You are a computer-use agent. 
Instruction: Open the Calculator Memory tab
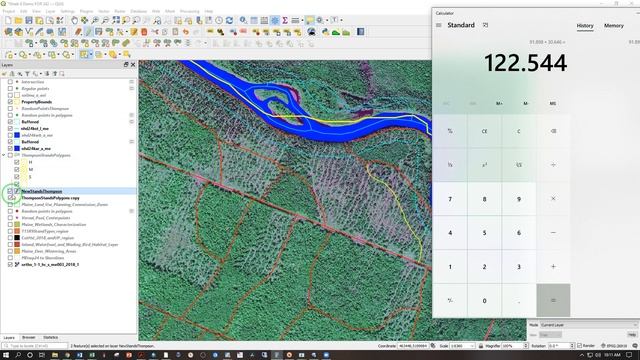click(x=613, y=26)
